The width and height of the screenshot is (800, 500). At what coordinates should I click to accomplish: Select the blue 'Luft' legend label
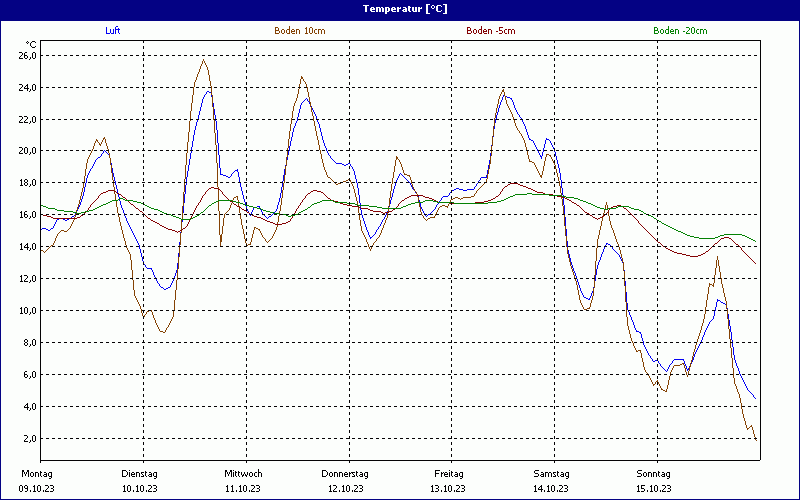[x=113, y=31]
